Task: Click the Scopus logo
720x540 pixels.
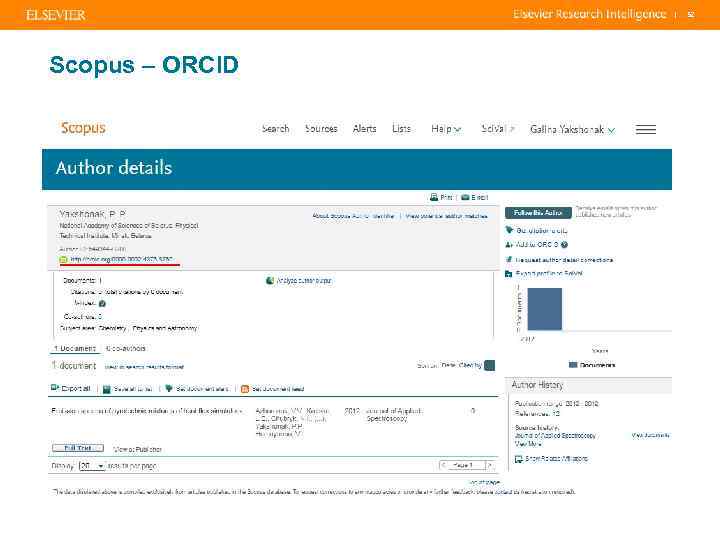Action: coord(83,128)
